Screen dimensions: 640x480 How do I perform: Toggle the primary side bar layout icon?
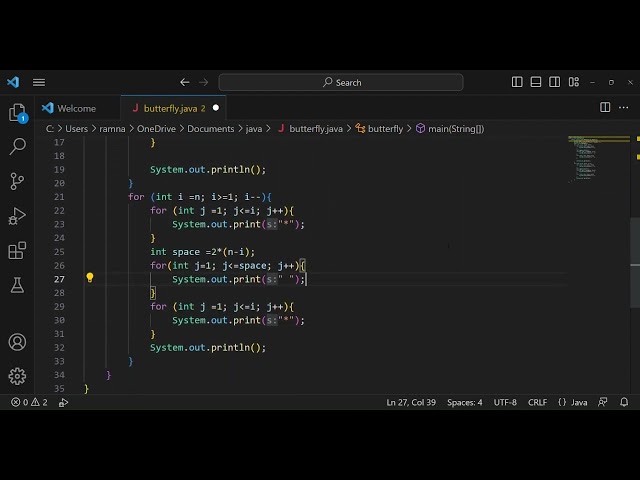pos(517,82)
